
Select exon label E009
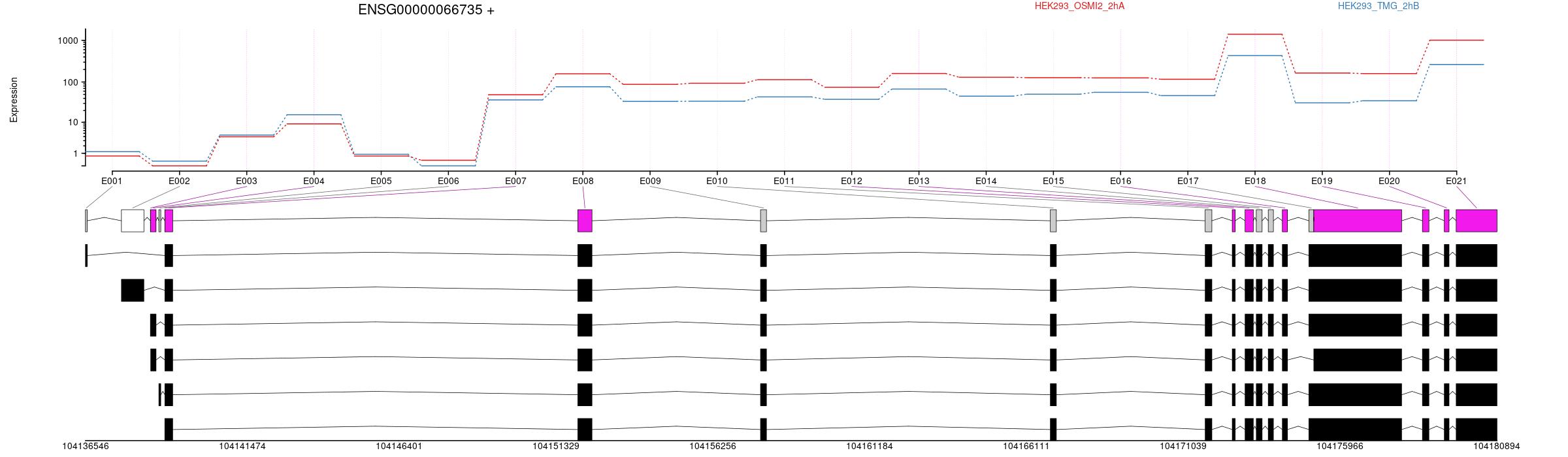[x=650, y=181]
